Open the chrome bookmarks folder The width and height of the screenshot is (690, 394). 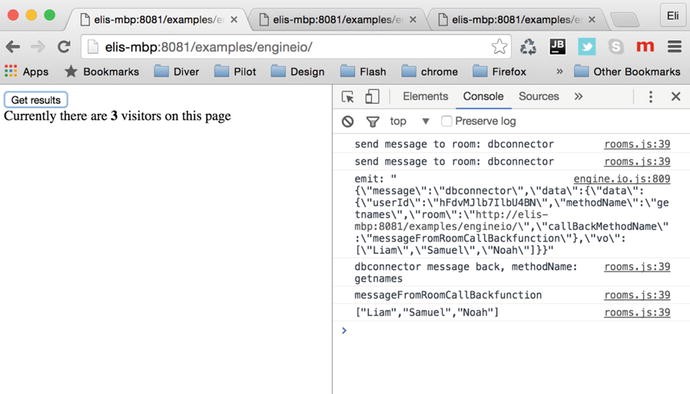click(x=430, y=71)
